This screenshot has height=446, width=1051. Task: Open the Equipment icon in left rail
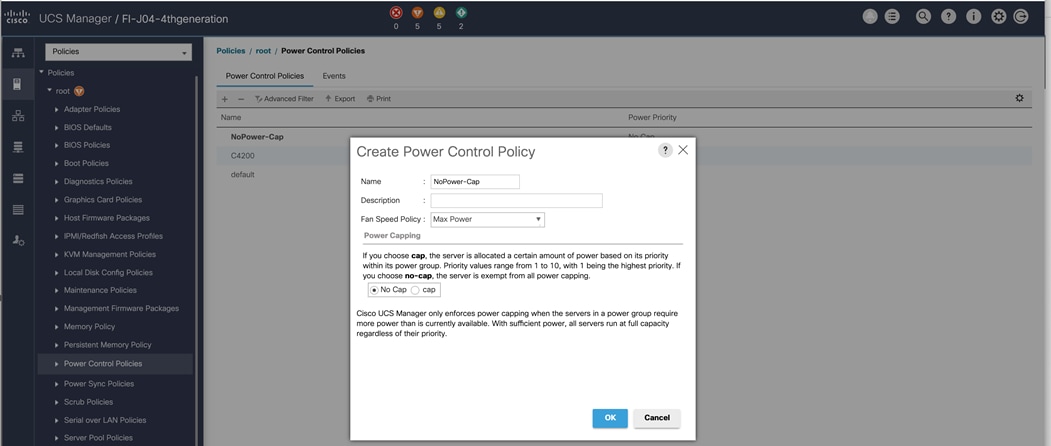18,53
